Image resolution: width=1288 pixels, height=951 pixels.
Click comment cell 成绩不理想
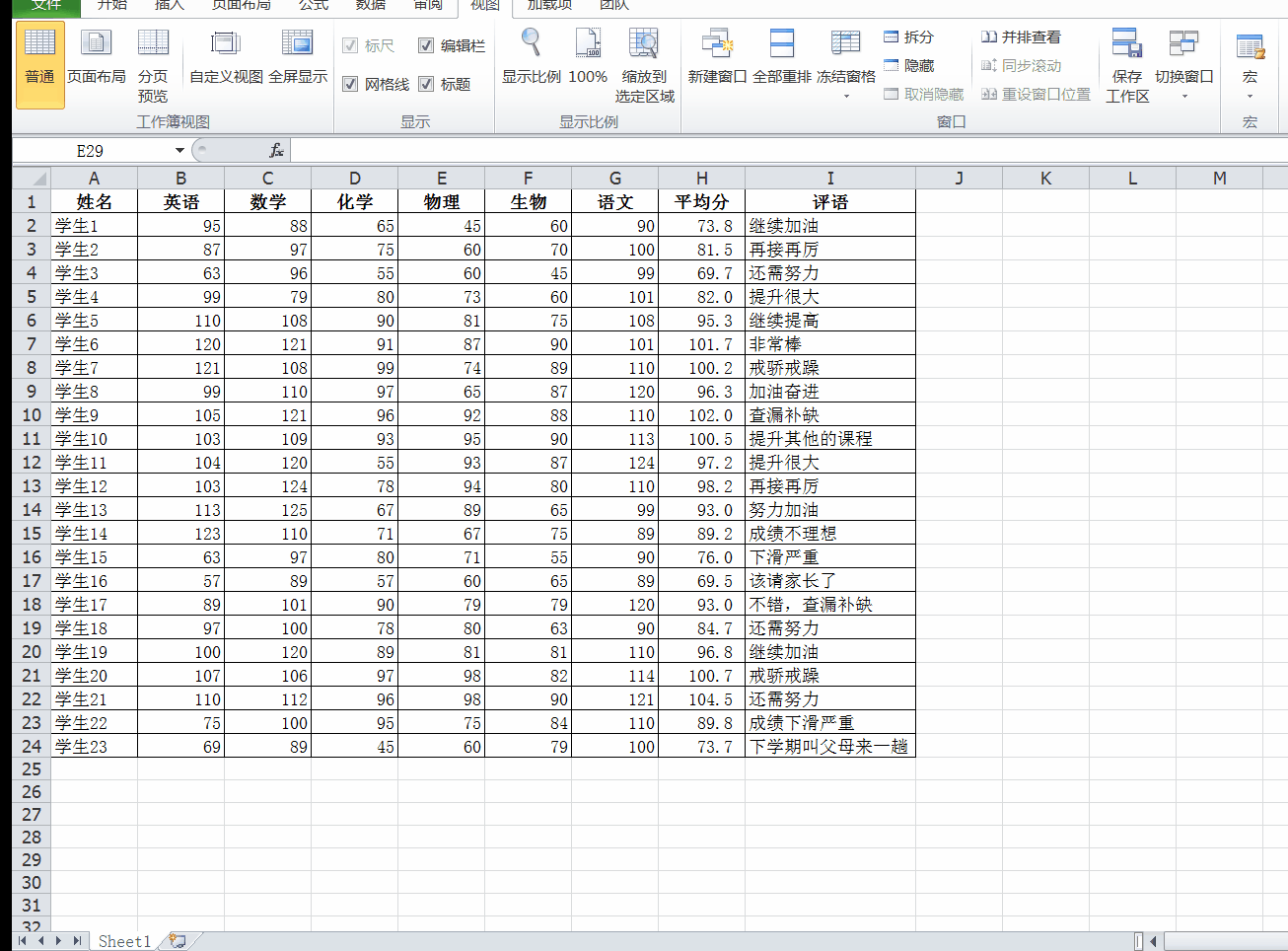[830, 534]
